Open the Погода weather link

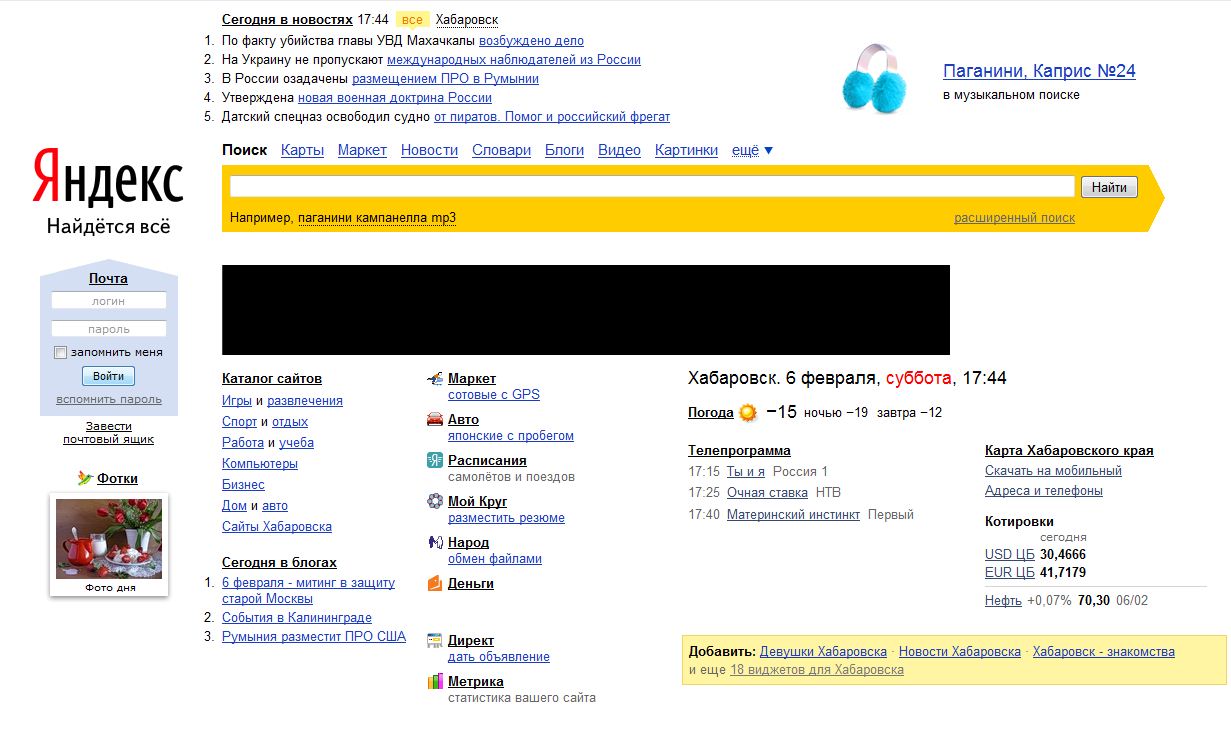coord(711,412)
